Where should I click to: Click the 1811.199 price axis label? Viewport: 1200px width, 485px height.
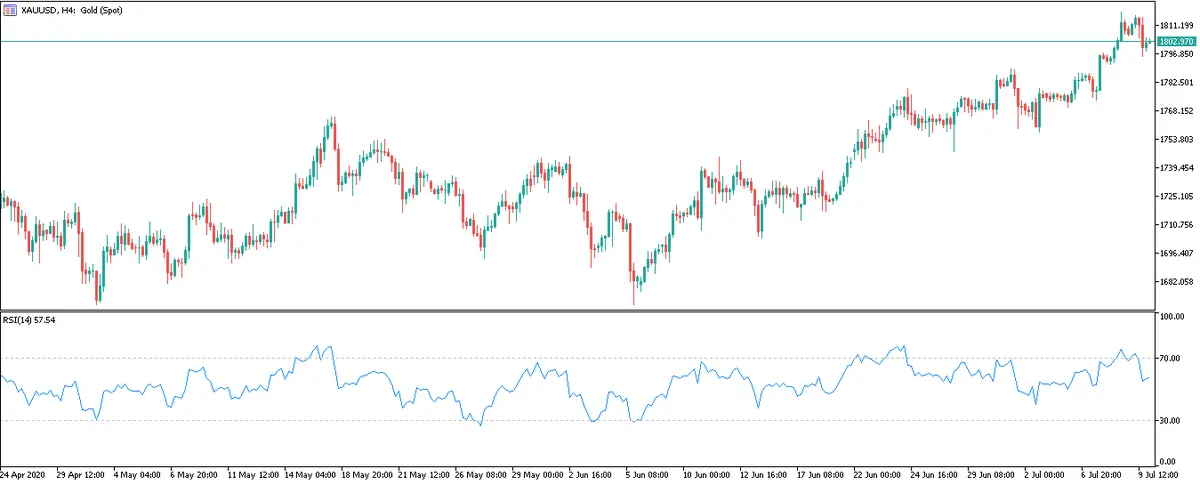[1176, 25]
